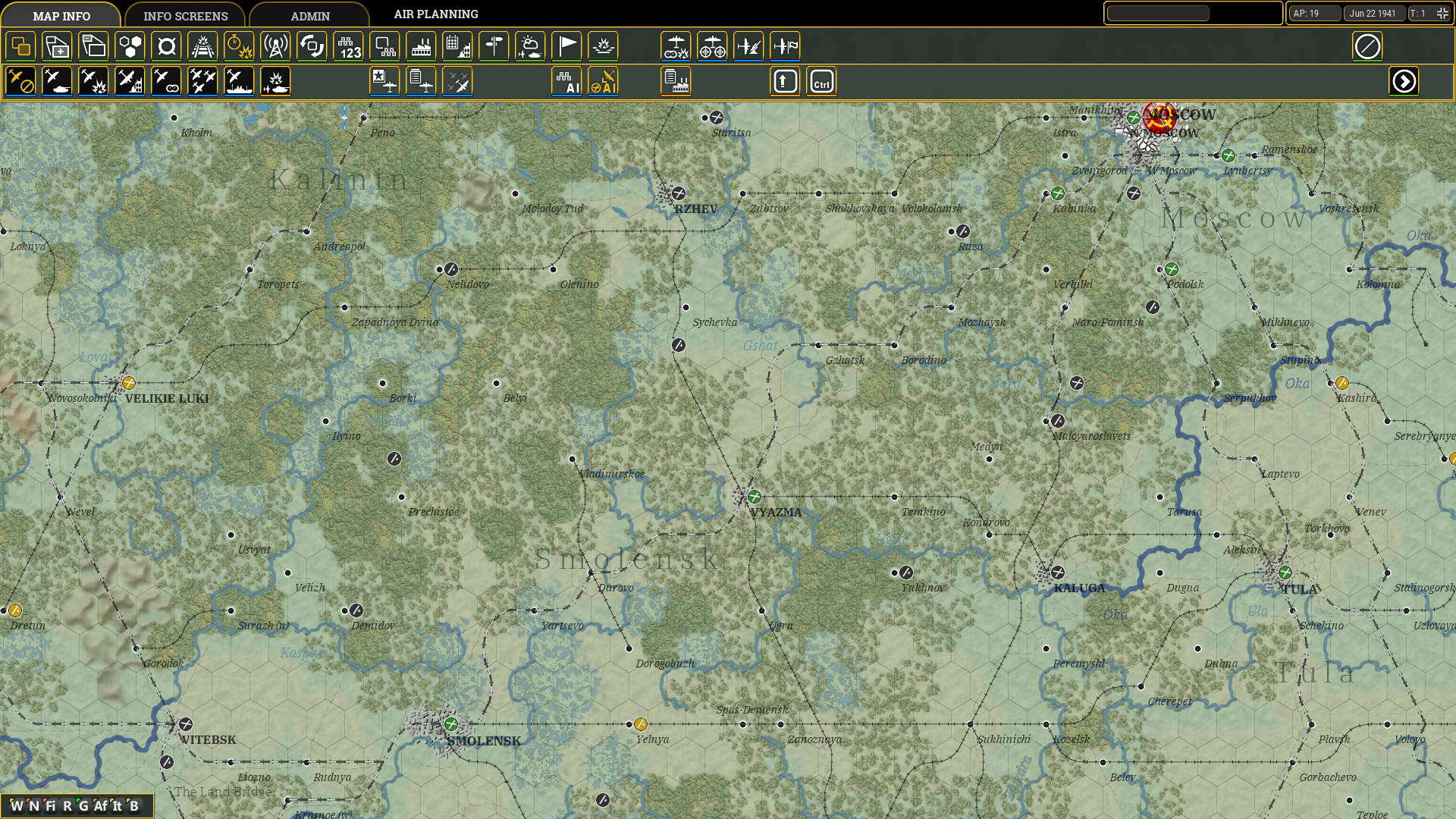Click the radio tower antenna icon
This screenshot has width=1456, height=819.
click(275, 46)
